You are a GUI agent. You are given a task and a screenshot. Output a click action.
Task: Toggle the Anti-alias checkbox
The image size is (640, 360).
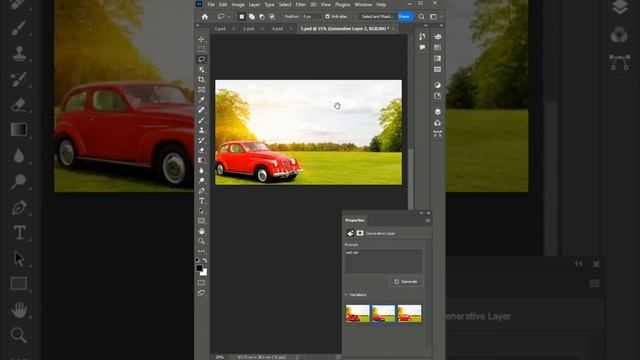(x=327, y=16)
